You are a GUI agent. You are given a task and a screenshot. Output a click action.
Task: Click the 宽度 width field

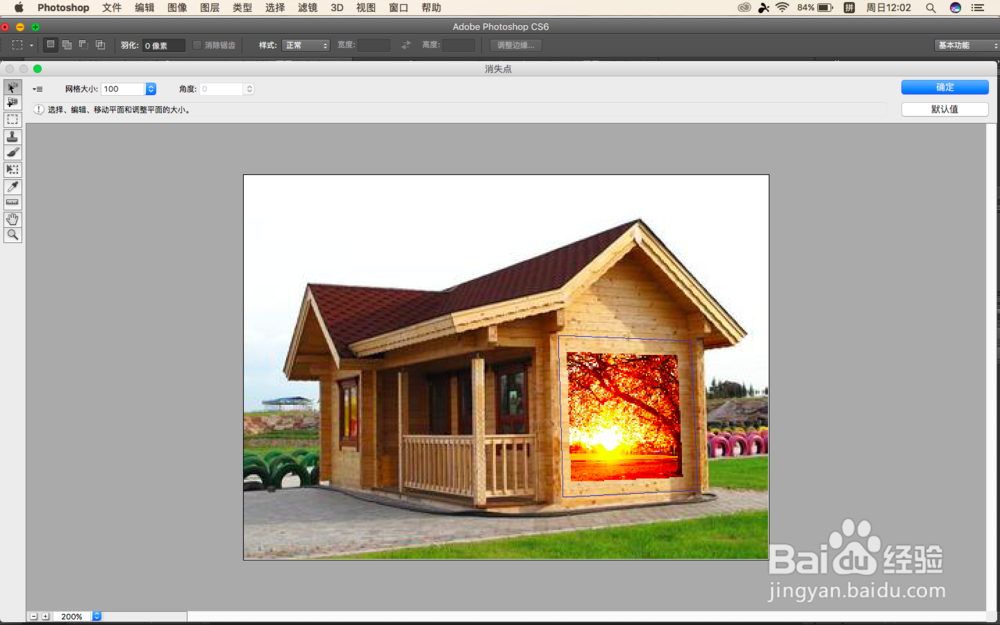point(374,45)
